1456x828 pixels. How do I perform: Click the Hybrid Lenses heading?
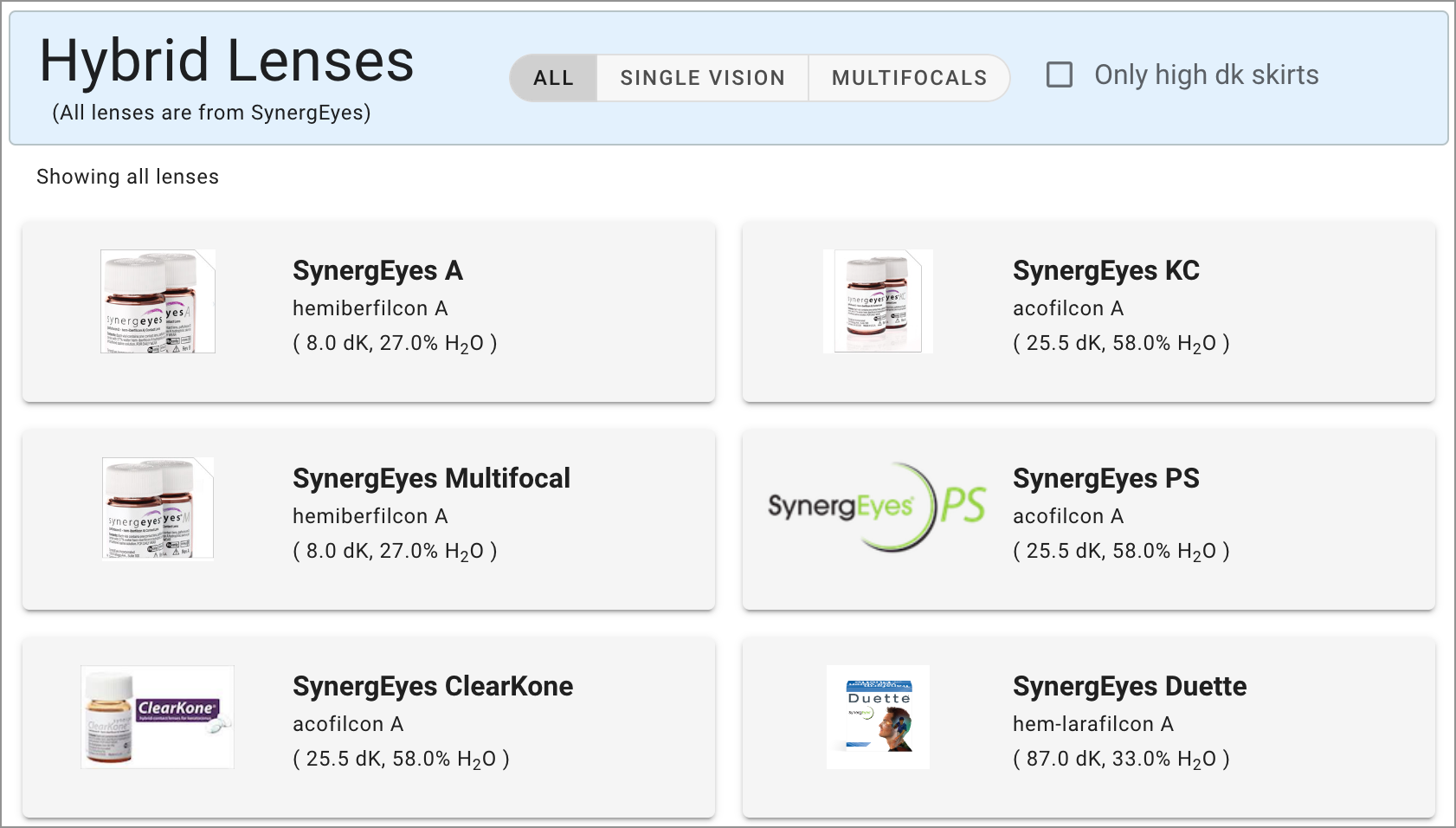[x=227, y=61]
